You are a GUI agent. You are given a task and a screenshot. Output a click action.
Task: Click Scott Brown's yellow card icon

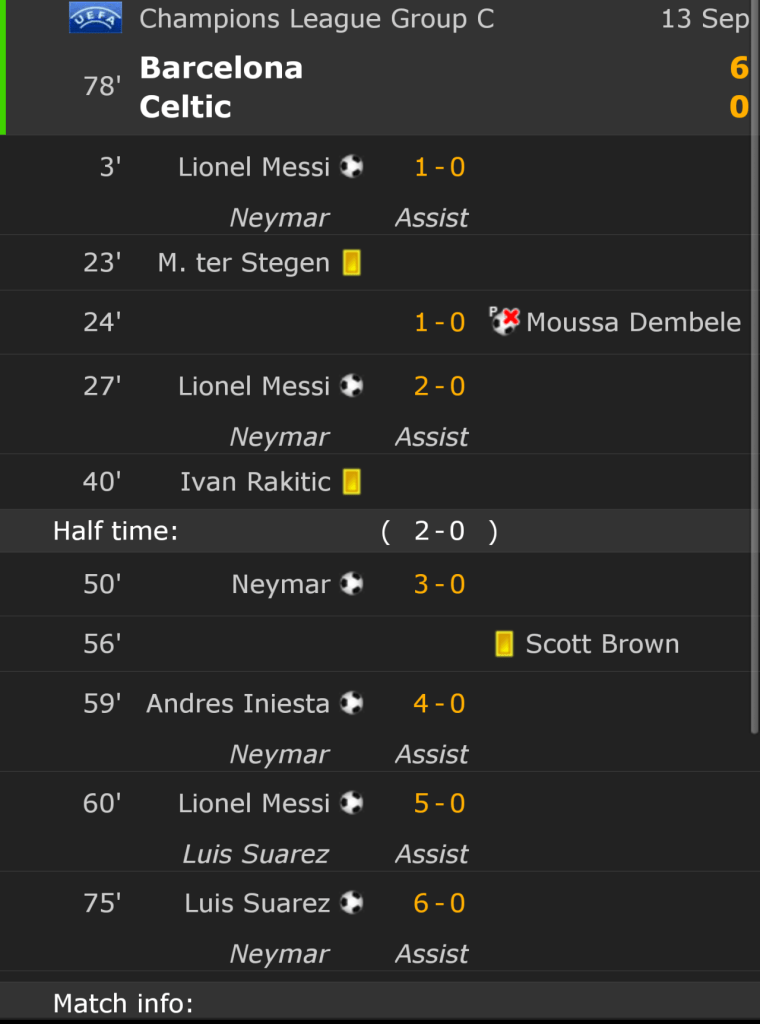[504, 644]
